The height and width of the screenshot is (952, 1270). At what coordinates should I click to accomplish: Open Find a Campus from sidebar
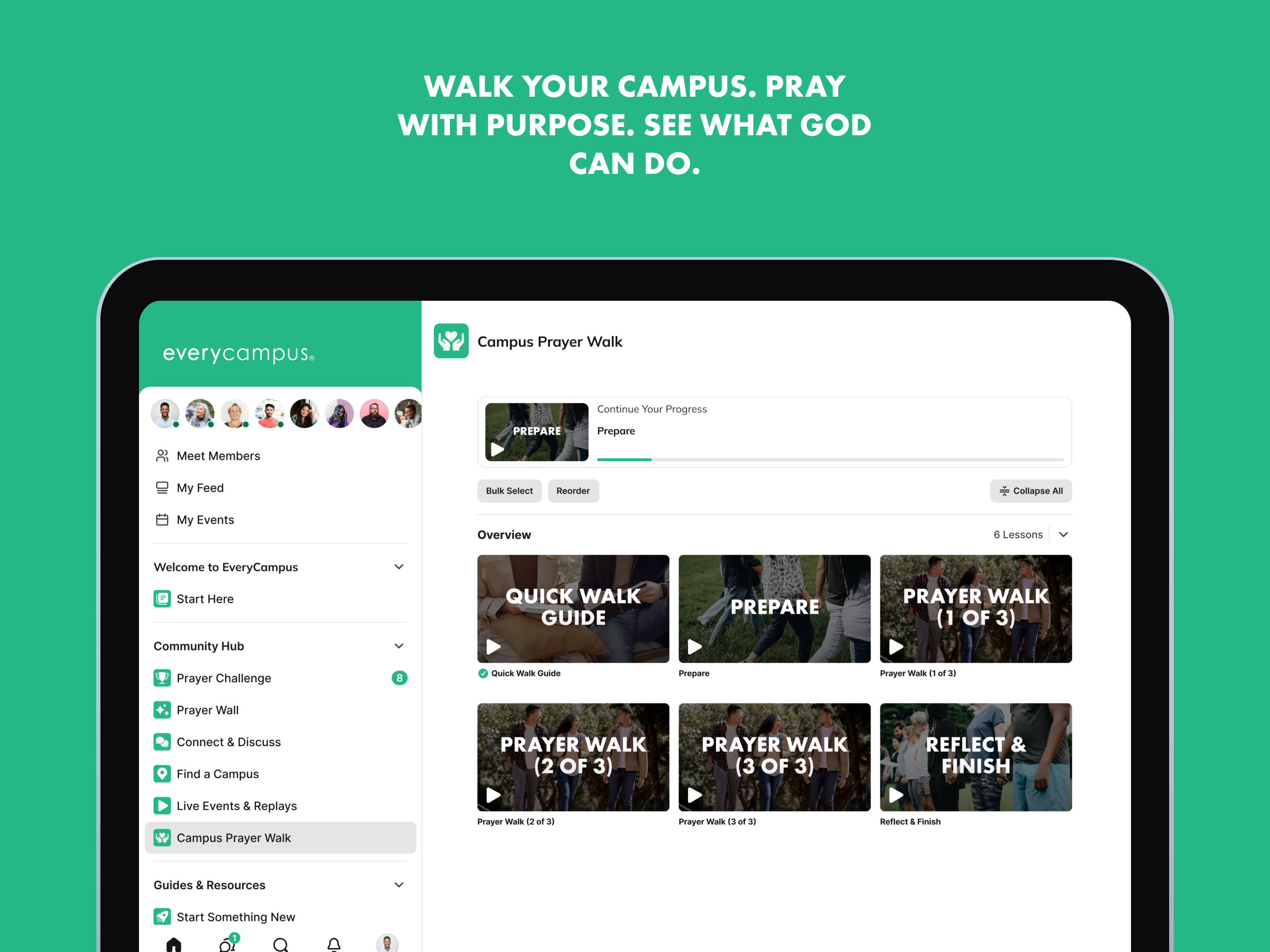click(280, 774)
